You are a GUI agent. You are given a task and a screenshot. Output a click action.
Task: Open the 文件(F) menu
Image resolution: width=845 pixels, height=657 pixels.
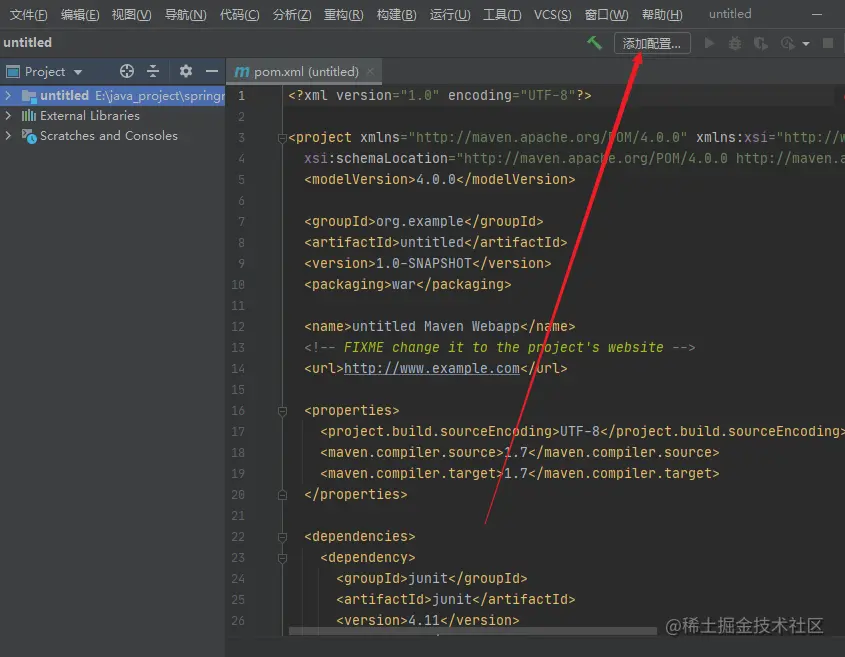click(x=28, y=14)
